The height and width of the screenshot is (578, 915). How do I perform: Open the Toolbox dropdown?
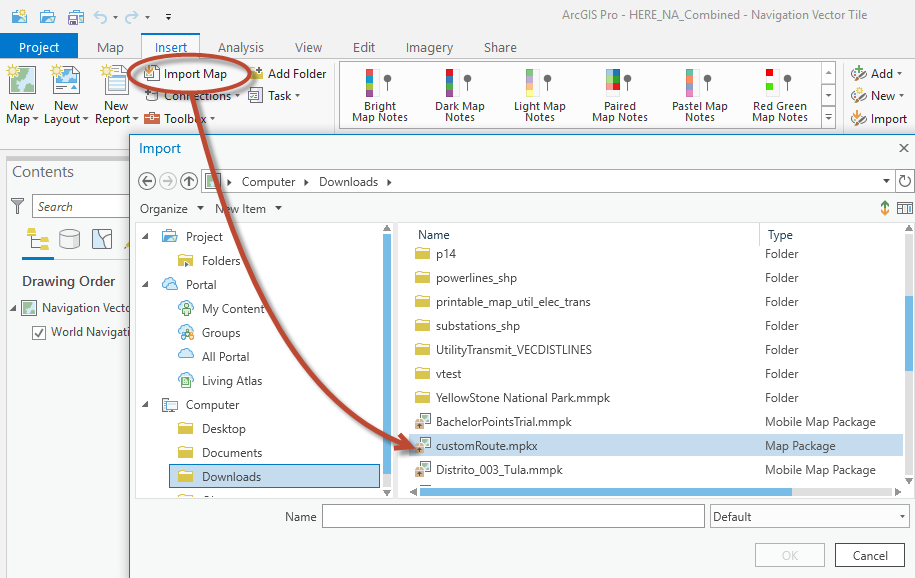pyautogui.click(x=180, y=119)
